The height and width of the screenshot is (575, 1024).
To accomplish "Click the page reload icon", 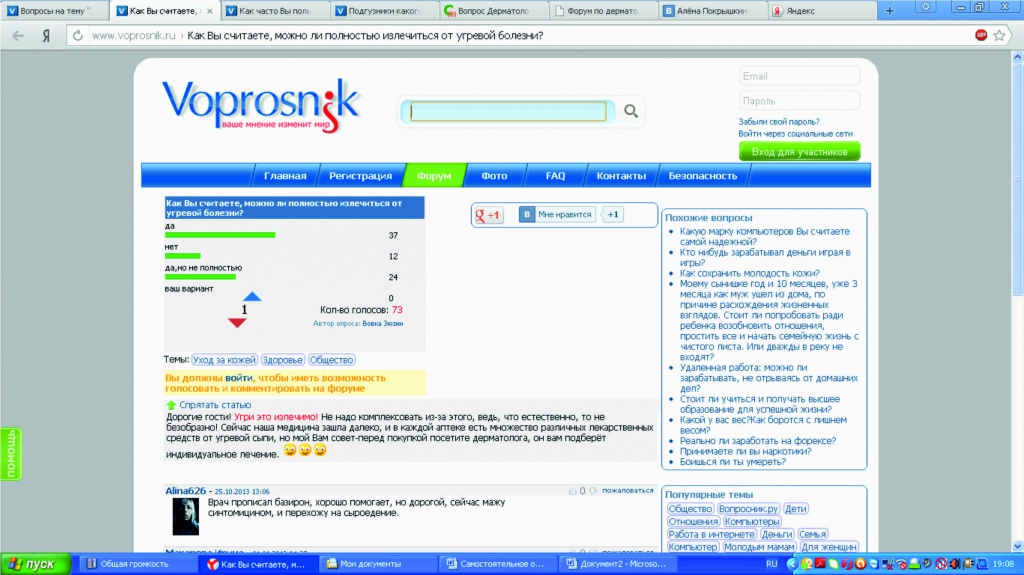I will point(76,36).
